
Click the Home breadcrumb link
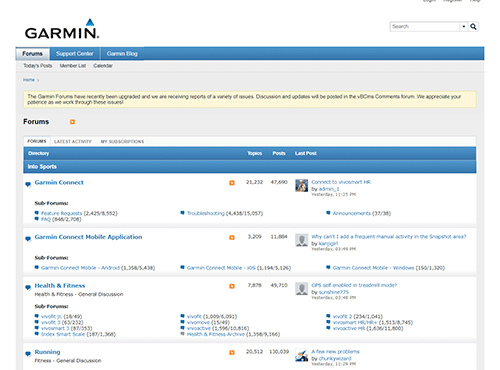coord(29,80)
